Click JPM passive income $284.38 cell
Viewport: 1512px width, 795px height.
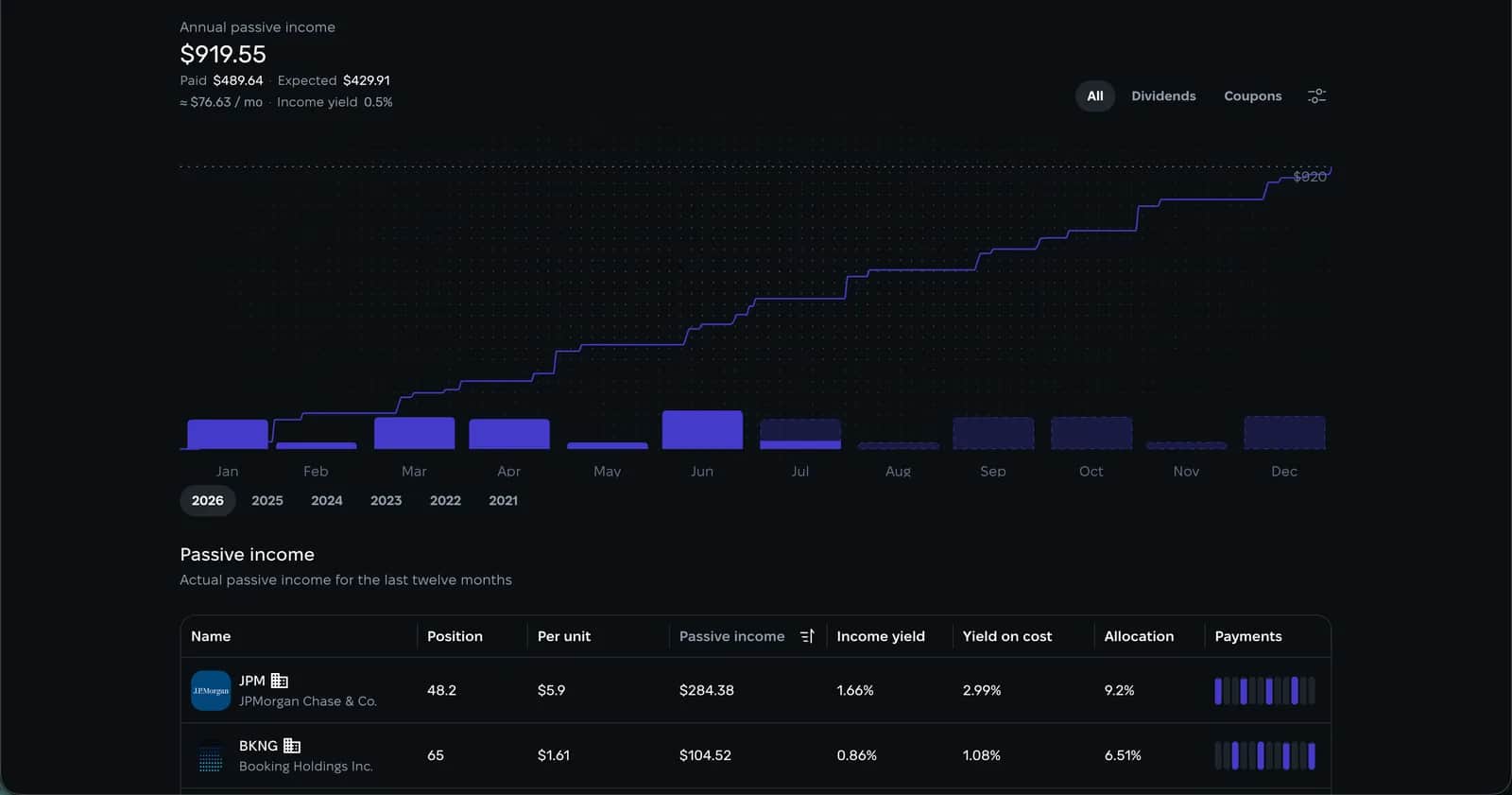(707, 690)
